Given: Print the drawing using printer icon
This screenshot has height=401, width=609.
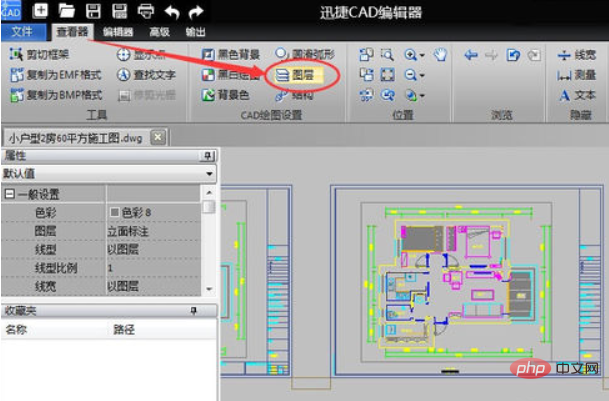Looking at the screenshot, I should click(146, 11).
